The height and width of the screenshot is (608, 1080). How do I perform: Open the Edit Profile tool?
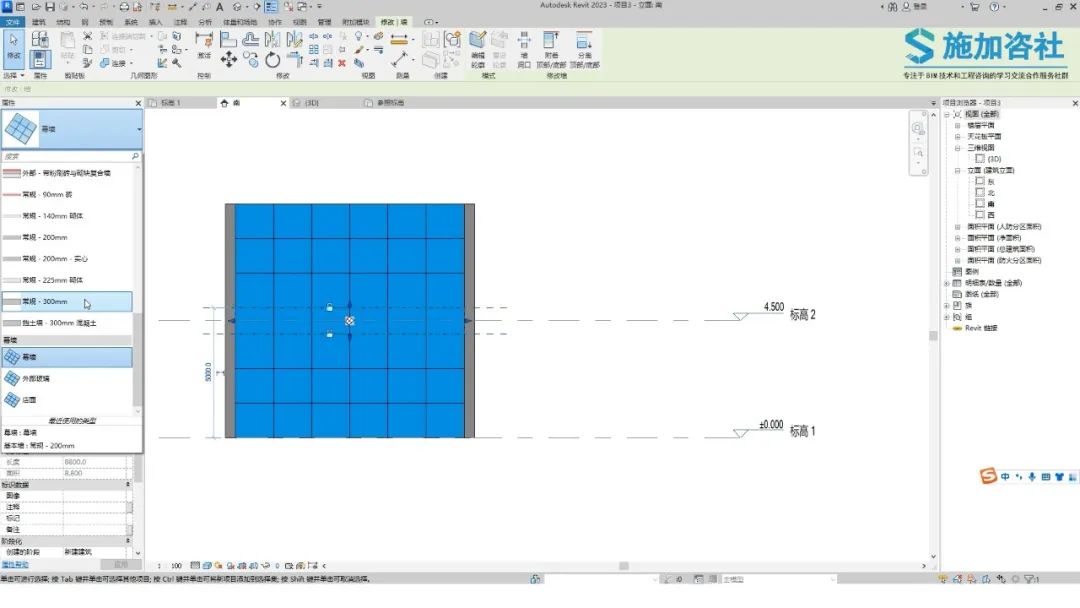(477, 48)
